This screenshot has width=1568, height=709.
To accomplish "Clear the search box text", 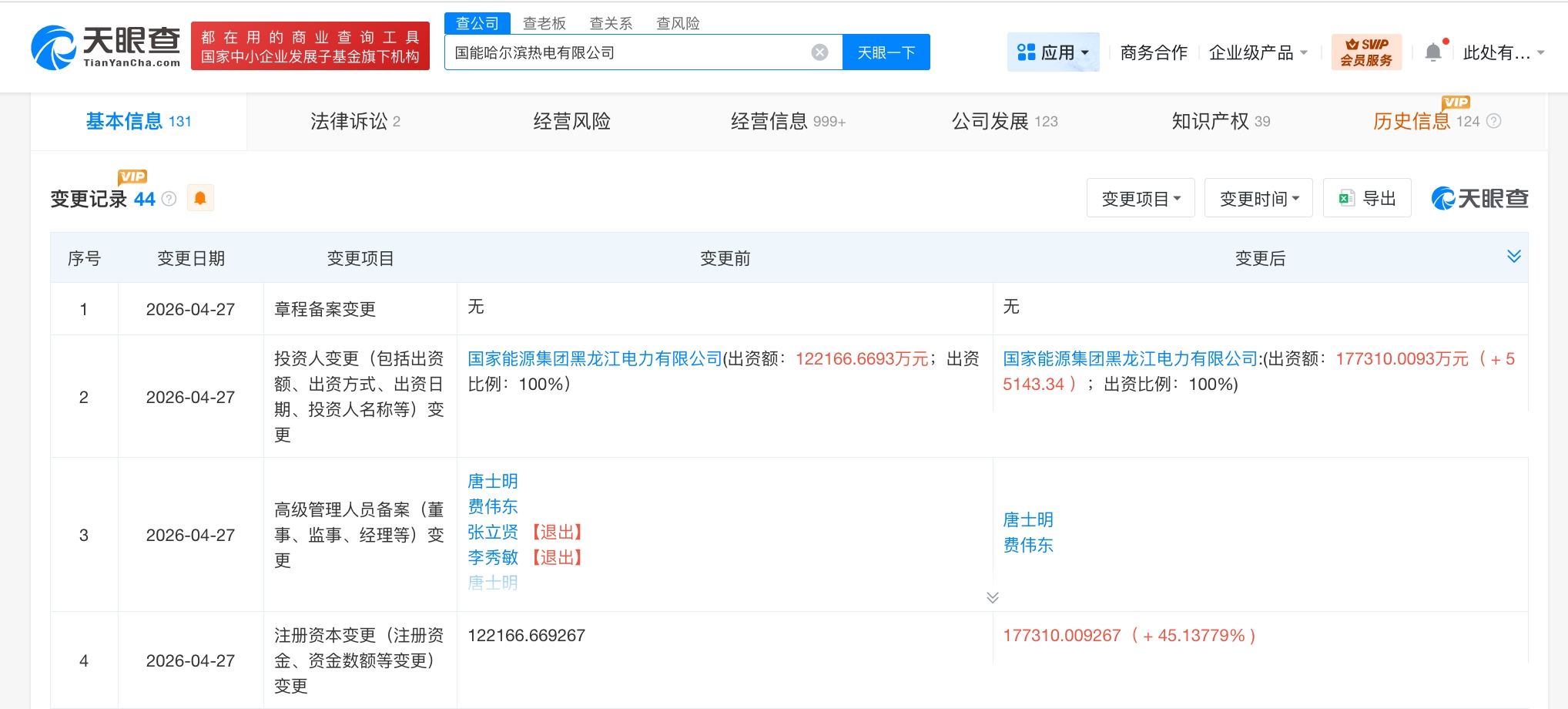I will [819, 52].
